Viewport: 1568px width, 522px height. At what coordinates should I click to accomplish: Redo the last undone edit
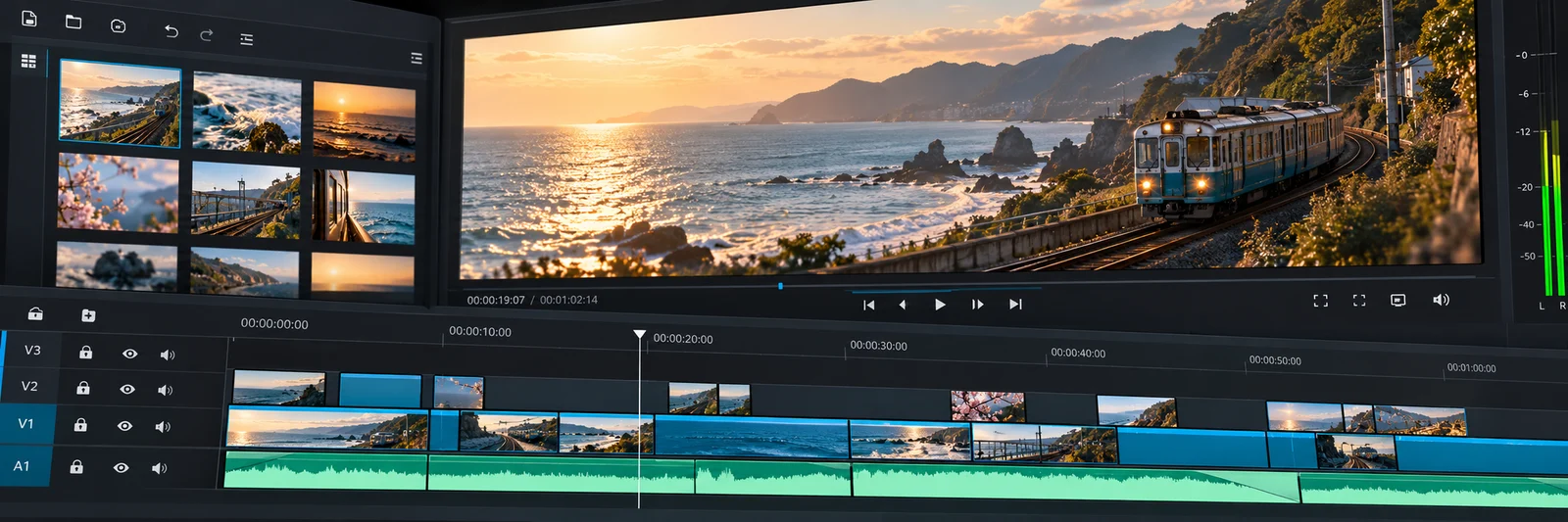[206, 35]
